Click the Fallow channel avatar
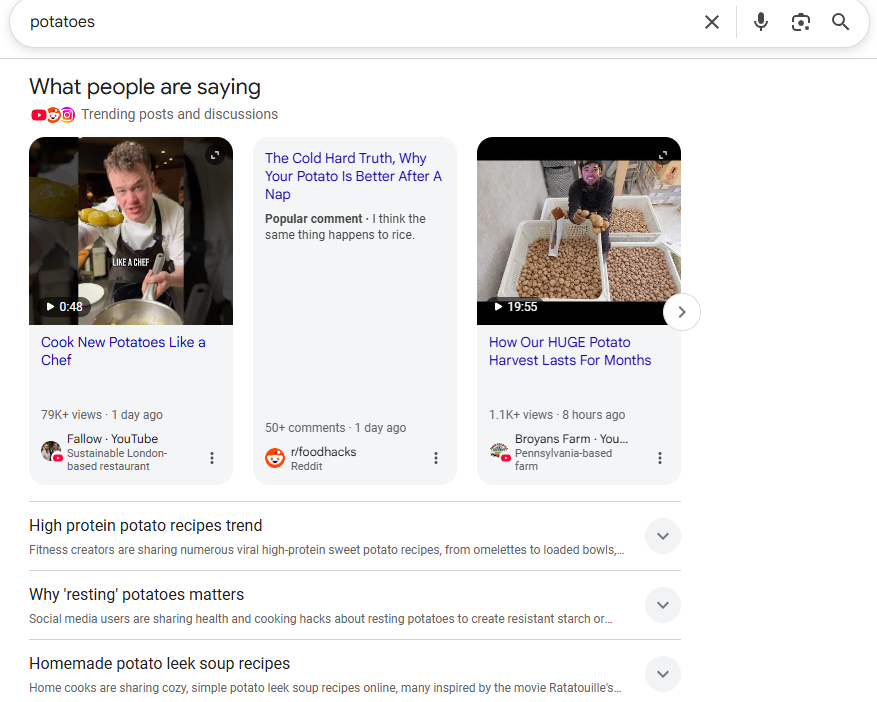Image resolution: width=877 pixels, height=702 pixels. tap(51, 451)
